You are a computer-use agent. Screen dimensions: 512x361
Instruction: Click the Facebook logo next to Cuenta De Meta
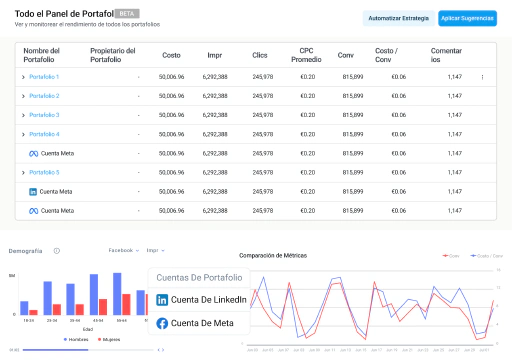(162, 323)
